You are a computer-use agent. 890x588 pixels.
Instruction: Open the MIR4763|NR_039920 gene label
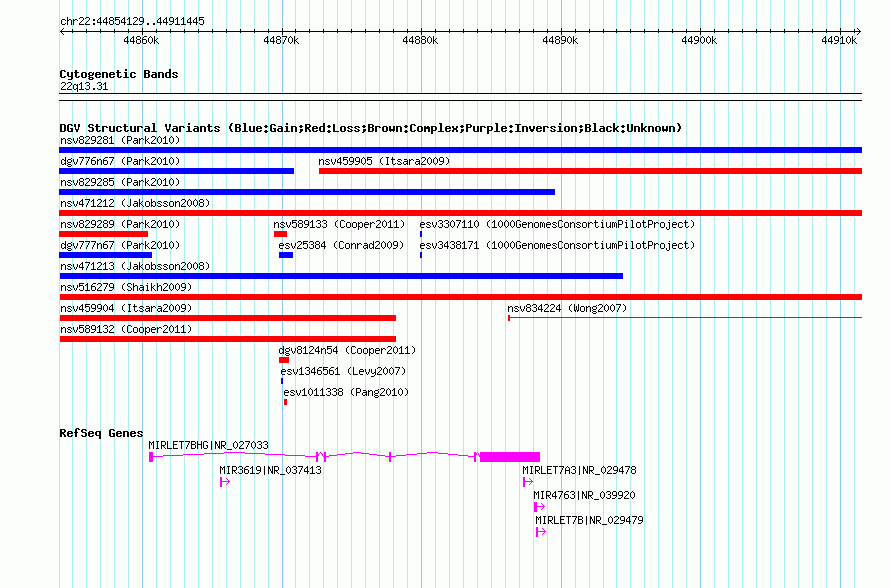pyautogui.click(x=584, y=495)
